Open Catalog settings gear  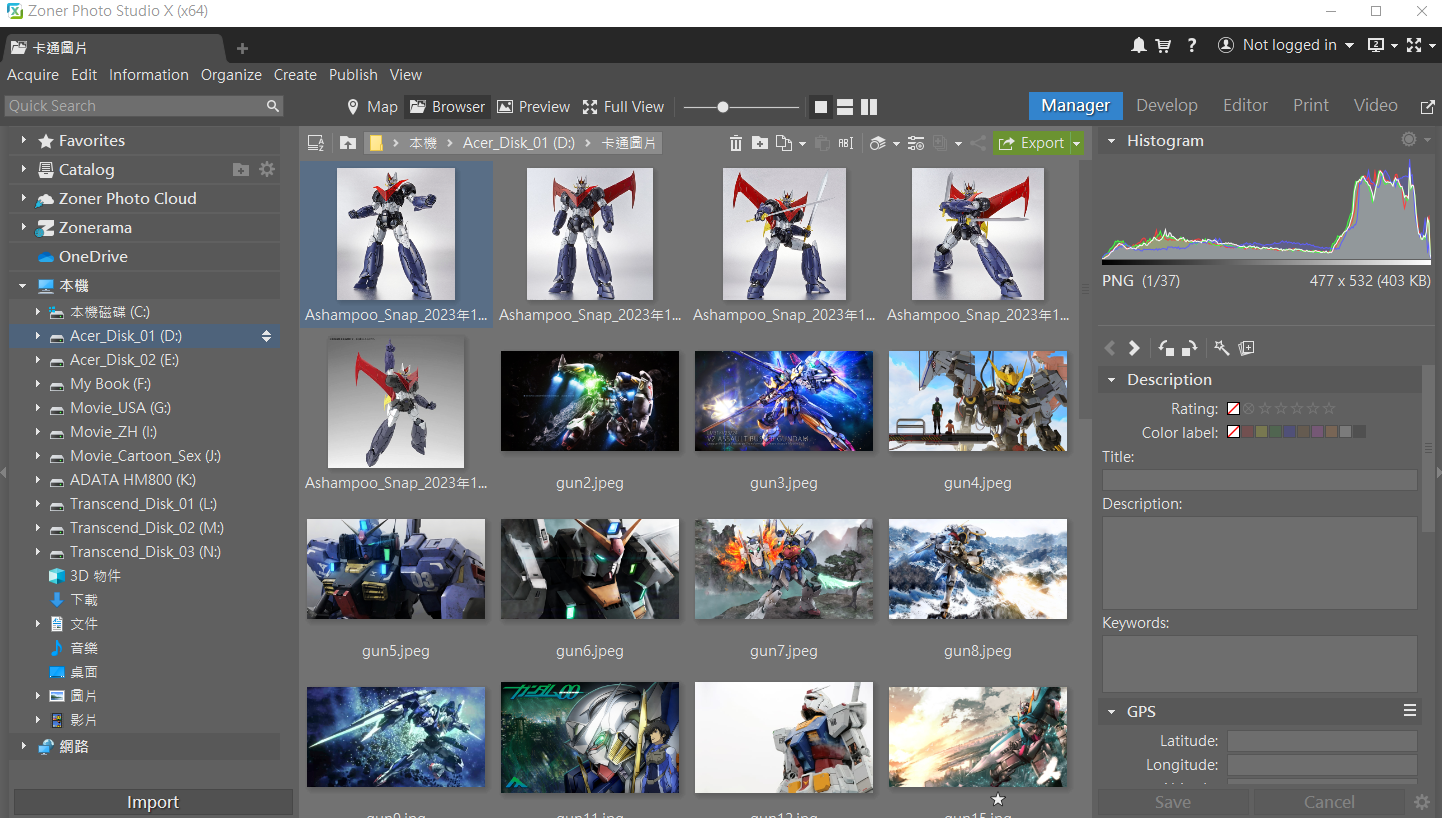267,169
